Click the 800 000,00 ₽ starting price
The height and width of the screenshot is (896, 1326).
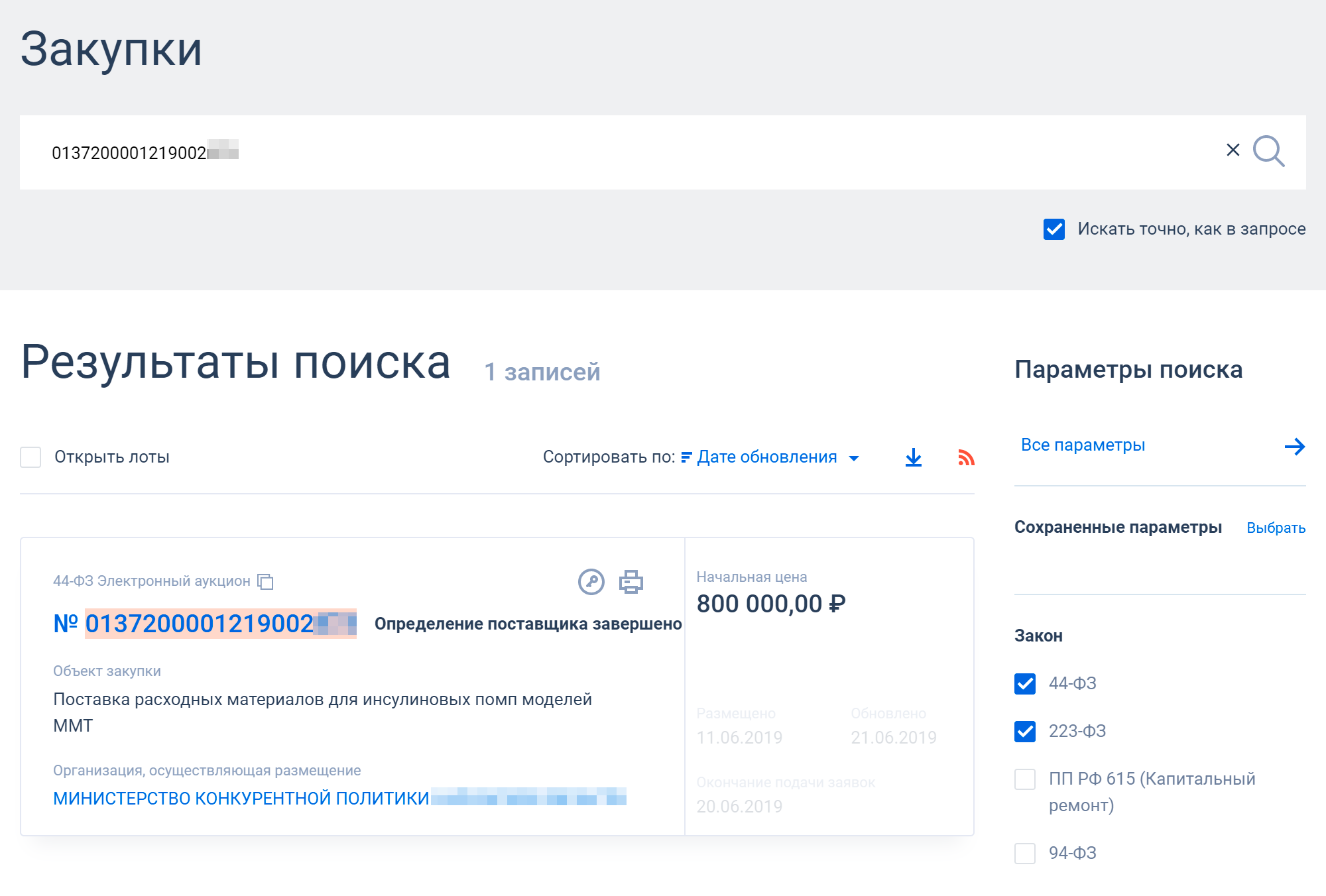771,604
